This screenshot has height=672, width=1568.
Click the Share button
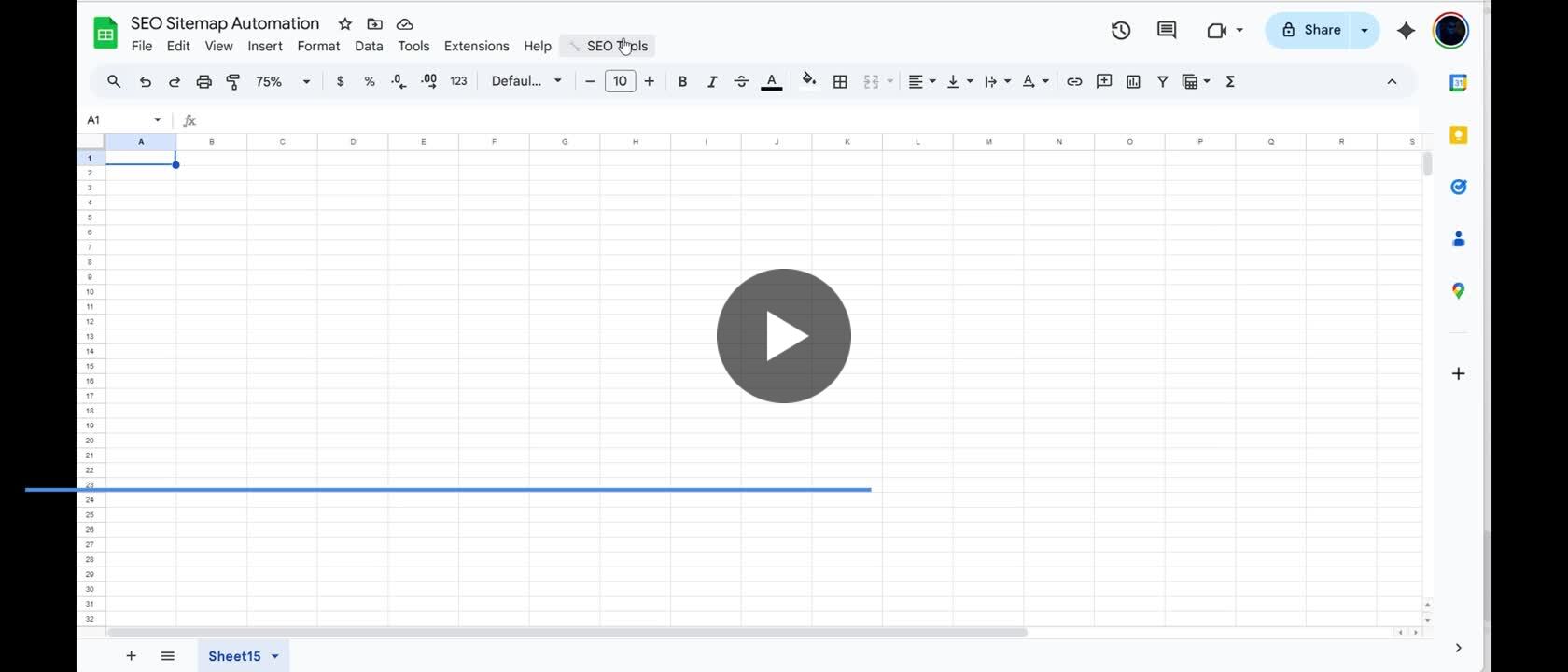coord(1310,31)
